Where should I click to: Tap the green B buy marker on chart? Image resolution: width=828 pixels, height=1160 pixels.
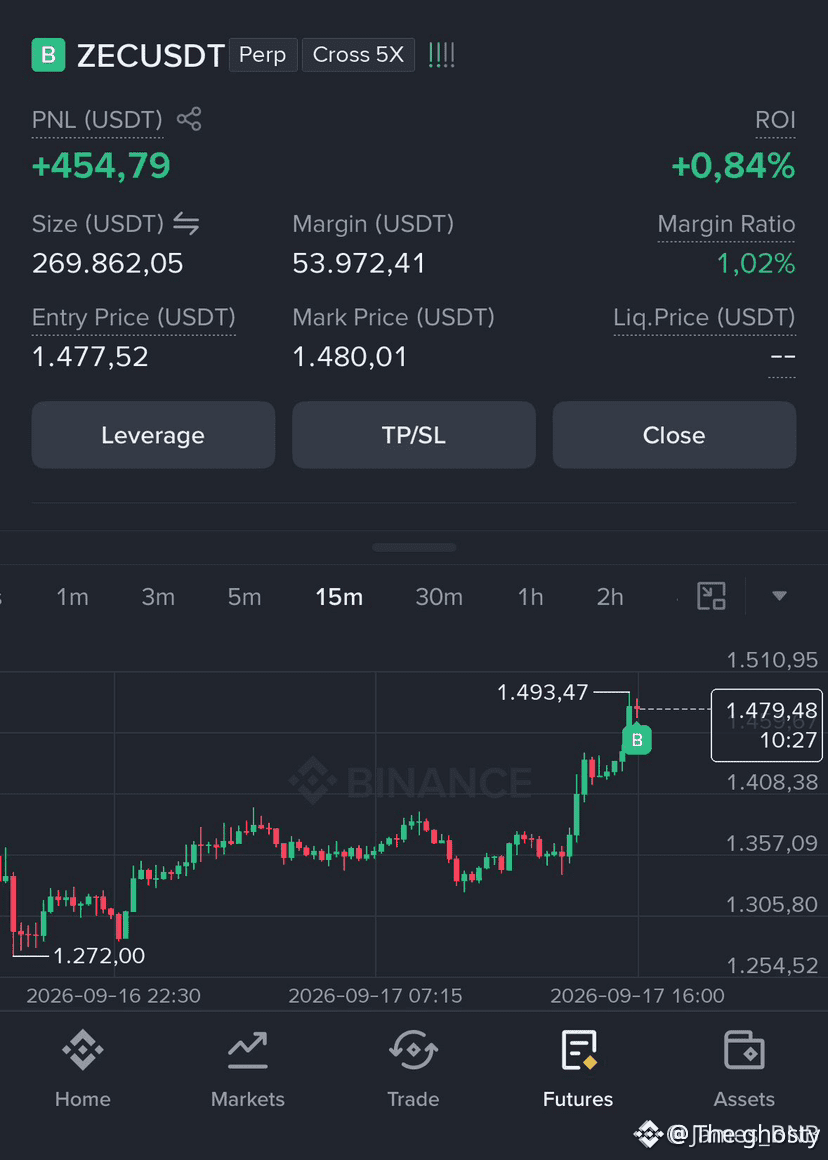coord(636,739)
